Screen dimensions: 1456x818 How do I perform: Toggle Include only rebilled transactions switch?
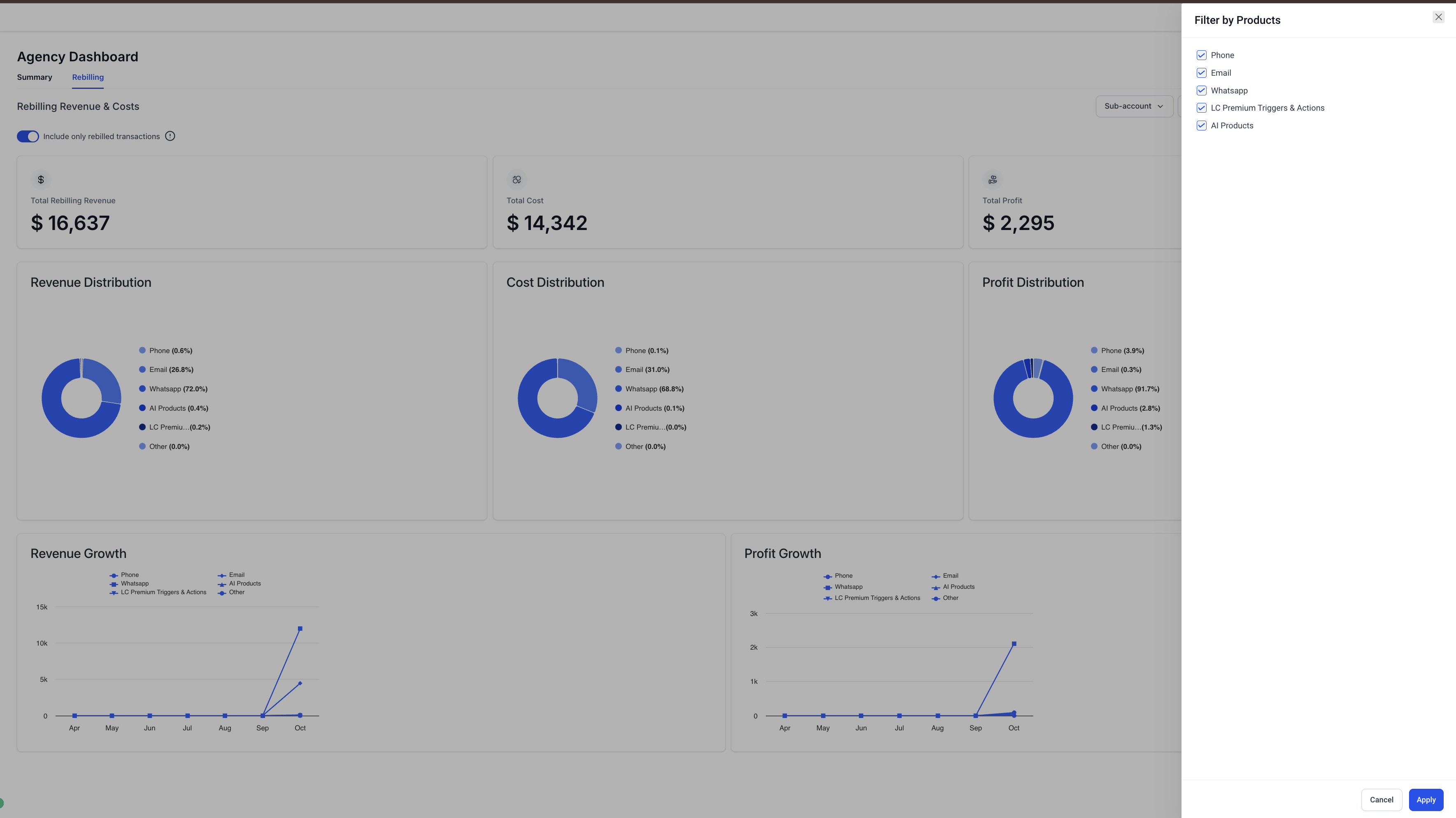[28, 136]
